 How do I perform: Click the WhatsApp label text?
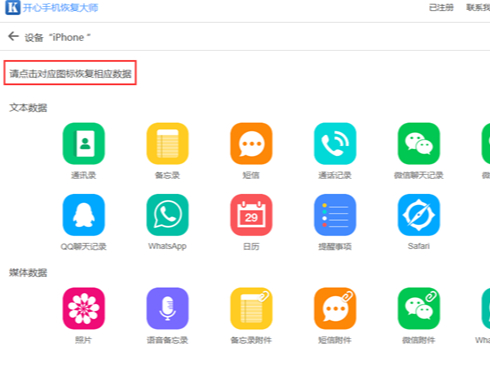(x=167, y=246)
